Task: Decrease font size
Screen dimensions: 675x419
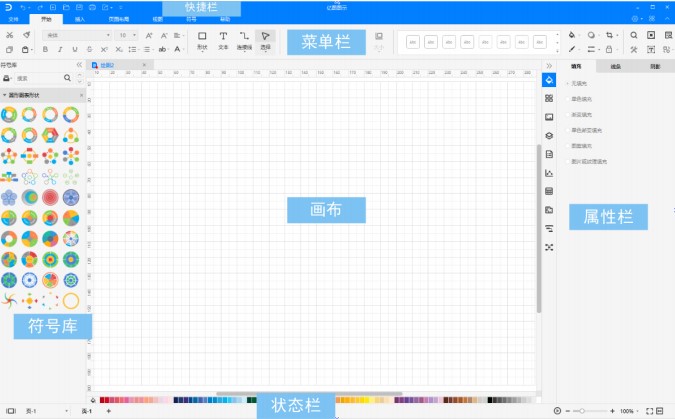Action: [x=164, y=35]
